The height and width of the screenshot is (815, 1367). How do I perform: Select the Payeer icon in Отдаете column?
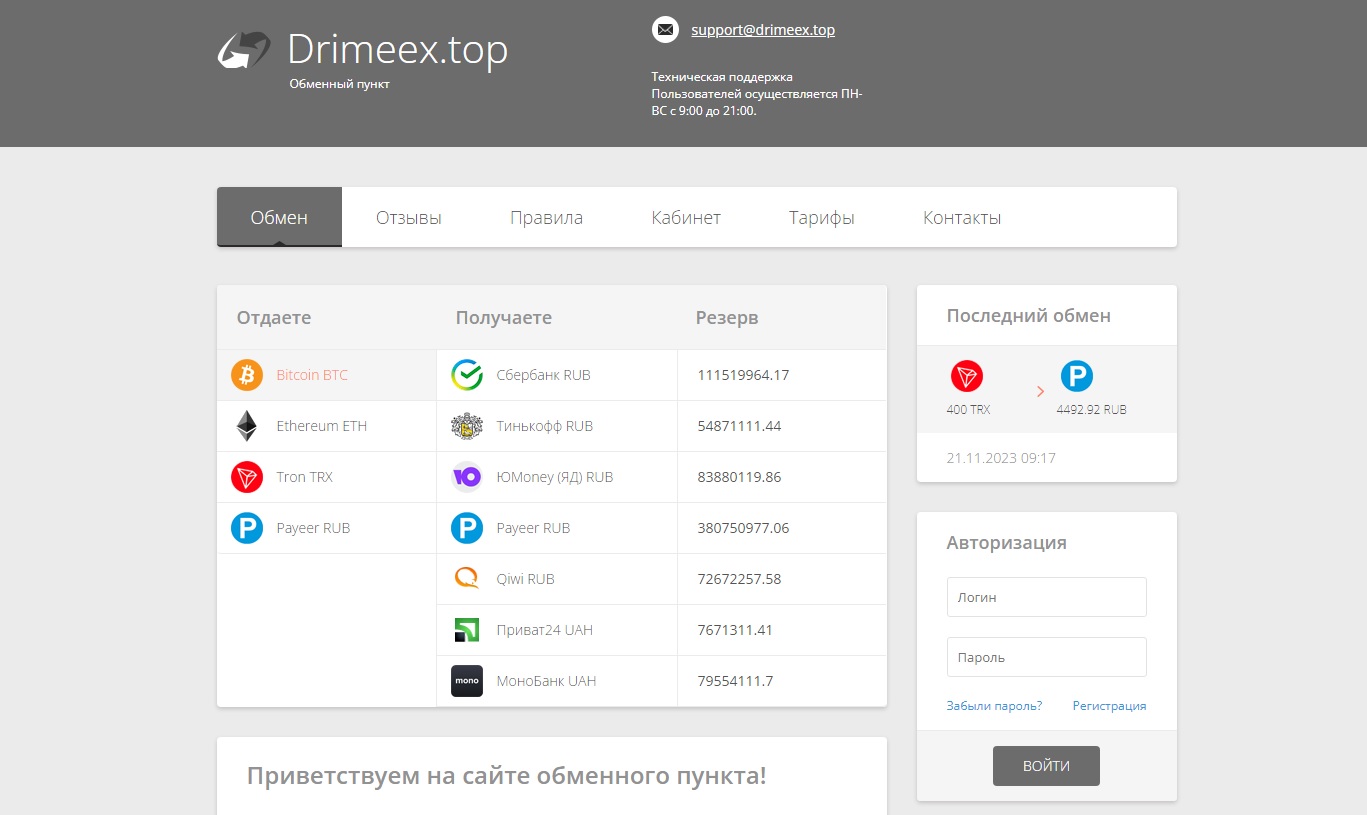click(247, 528)
